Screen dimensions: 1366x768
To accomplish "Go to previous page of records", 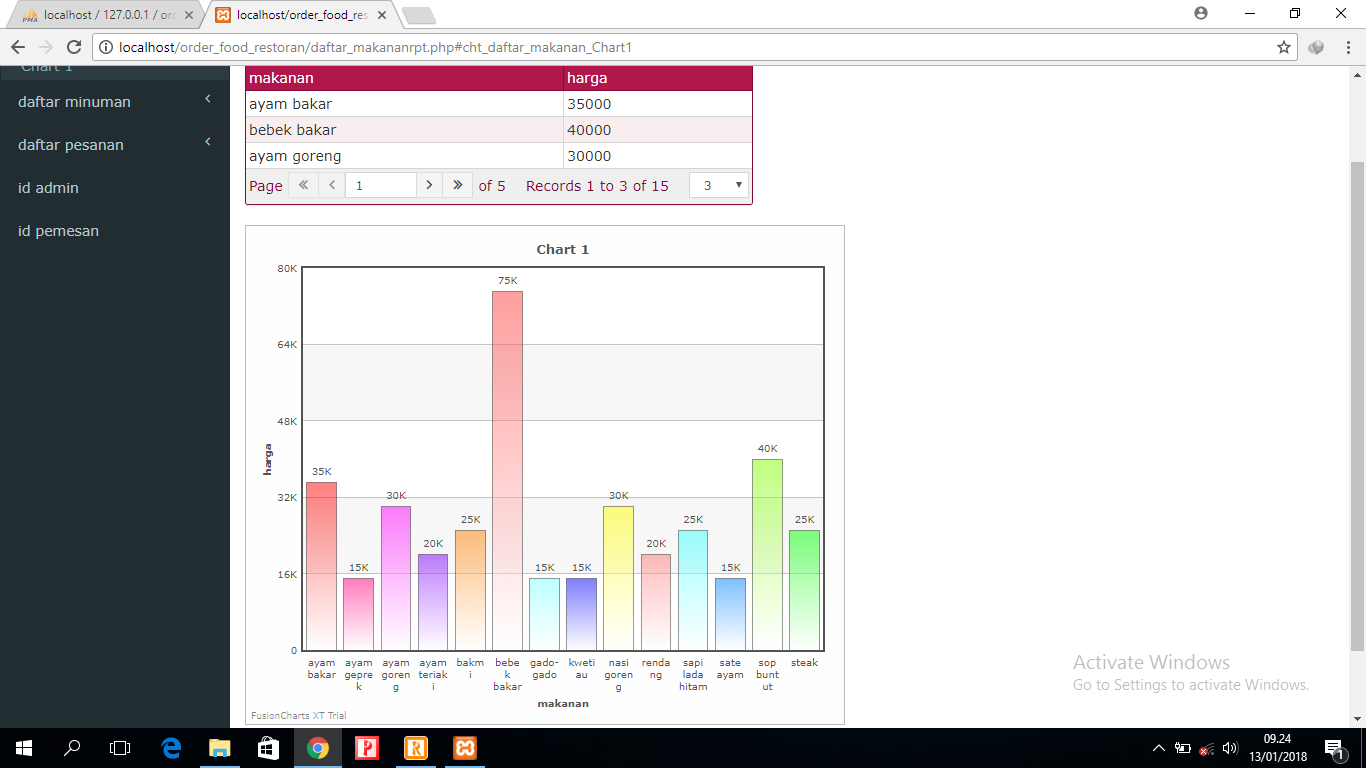I will (332, 185).
